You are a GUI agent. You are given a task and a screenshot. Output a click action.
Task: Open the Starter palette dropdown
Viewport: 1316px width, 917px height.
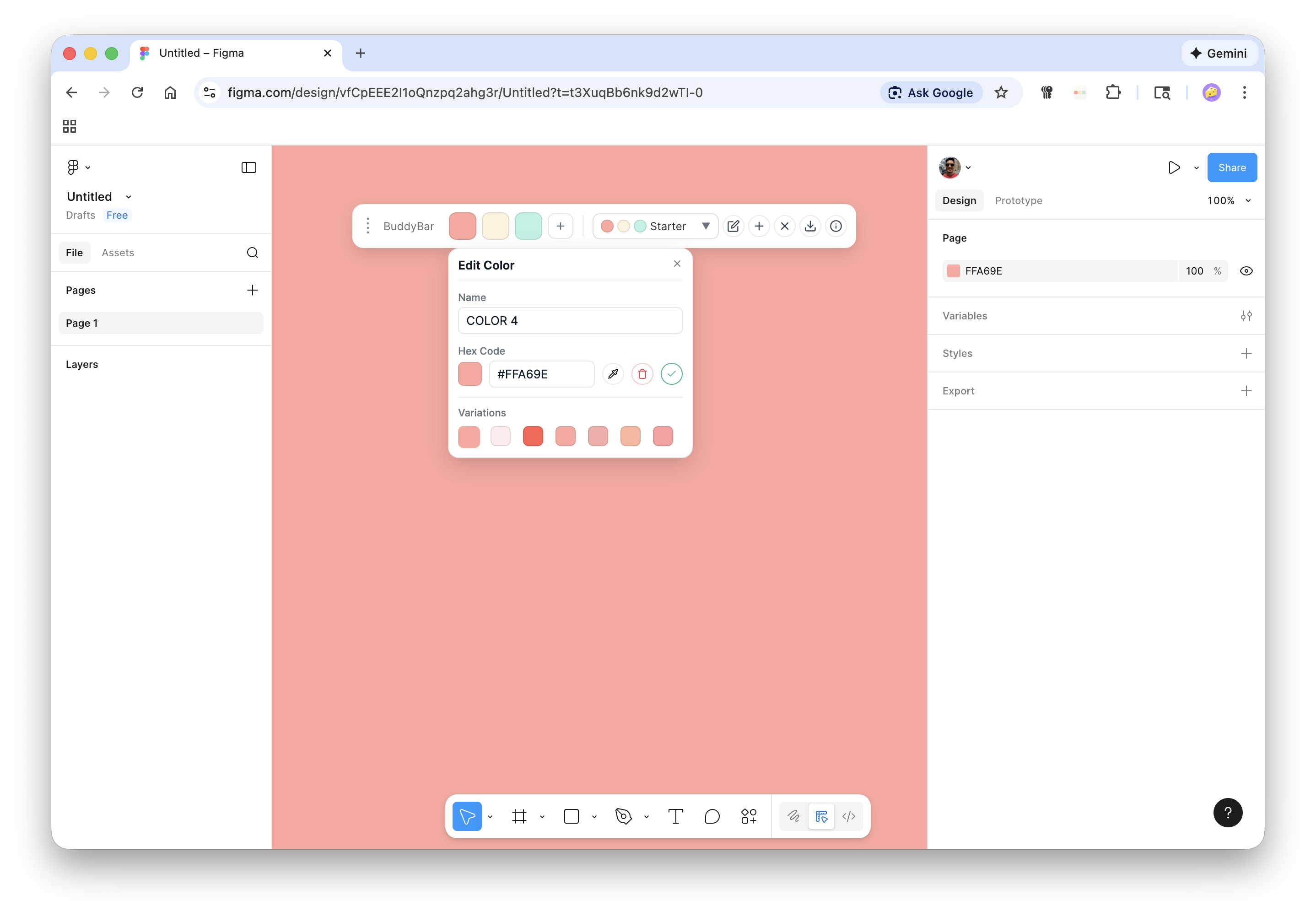point(706,226)
